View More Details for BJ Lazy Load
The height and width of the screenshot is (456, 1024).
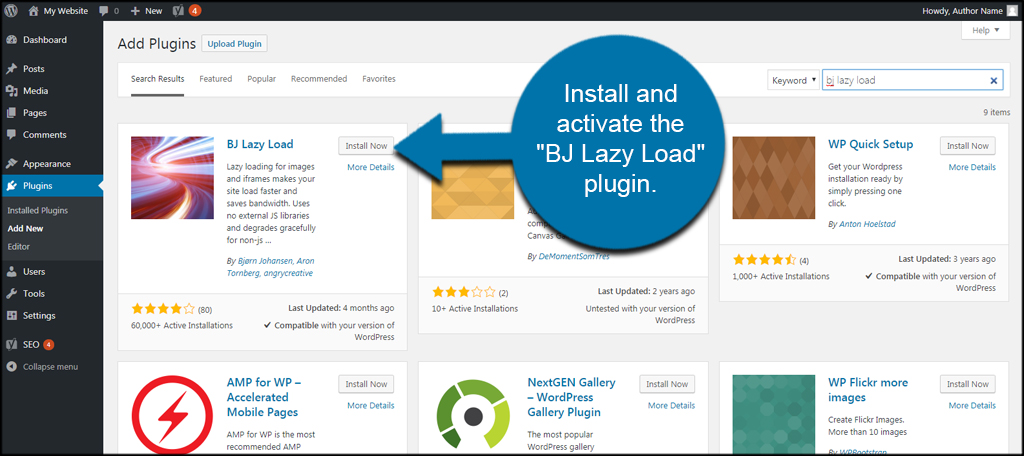(371, 167)
